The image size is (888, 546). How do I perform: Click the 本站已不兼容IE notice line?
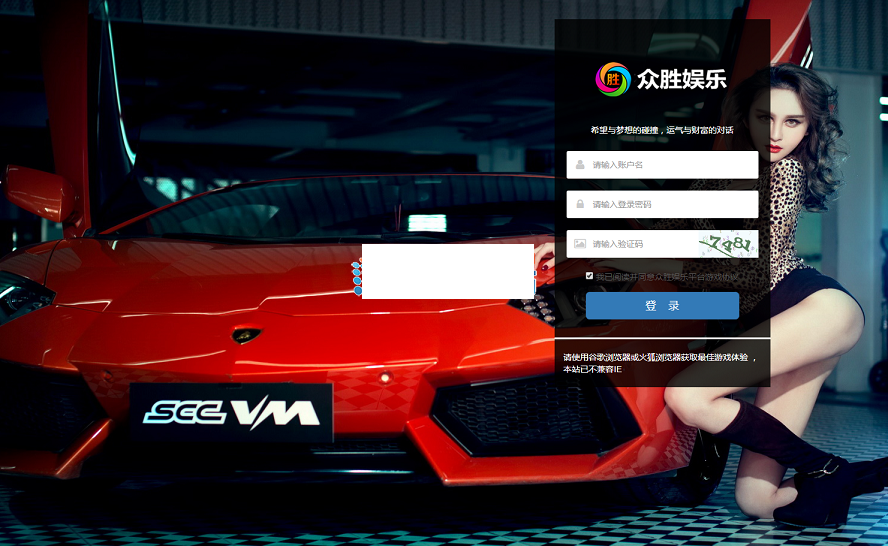click(x=592, y=369)
